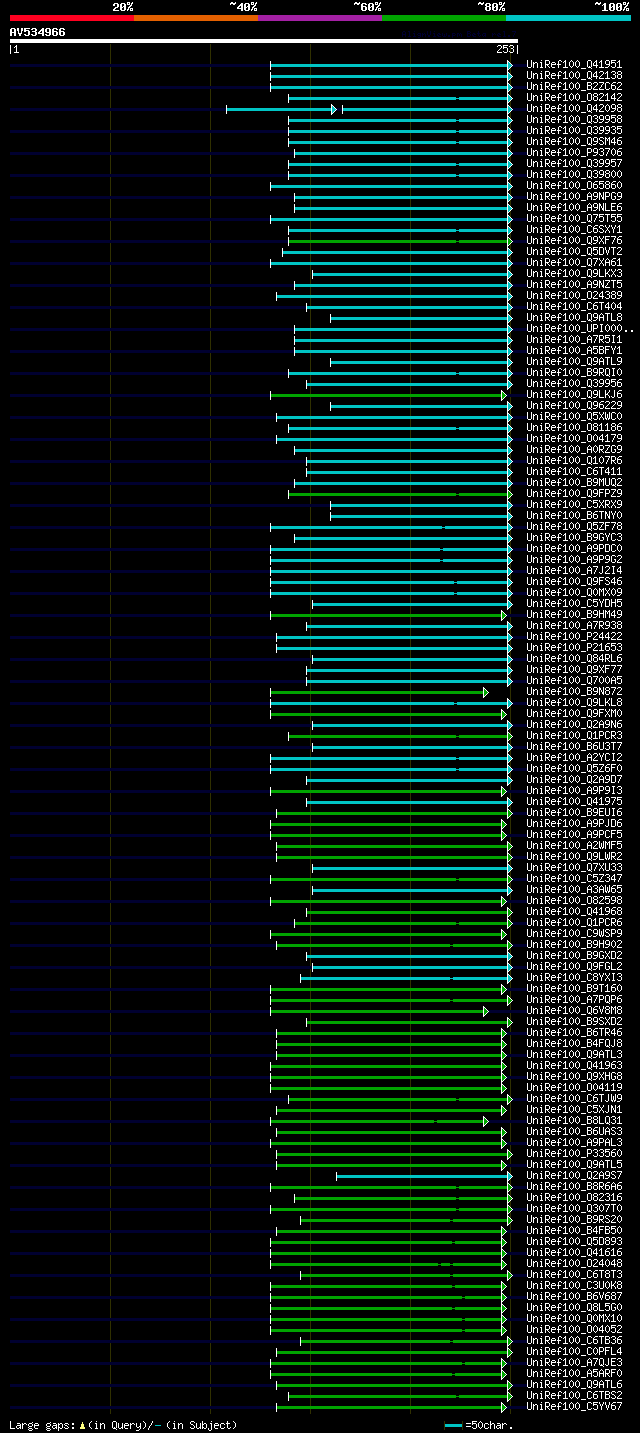Screen dimensions: 640x1433
Task: Click the UniRef100_C0PFL4 entry
Action: pos(574,1352)
